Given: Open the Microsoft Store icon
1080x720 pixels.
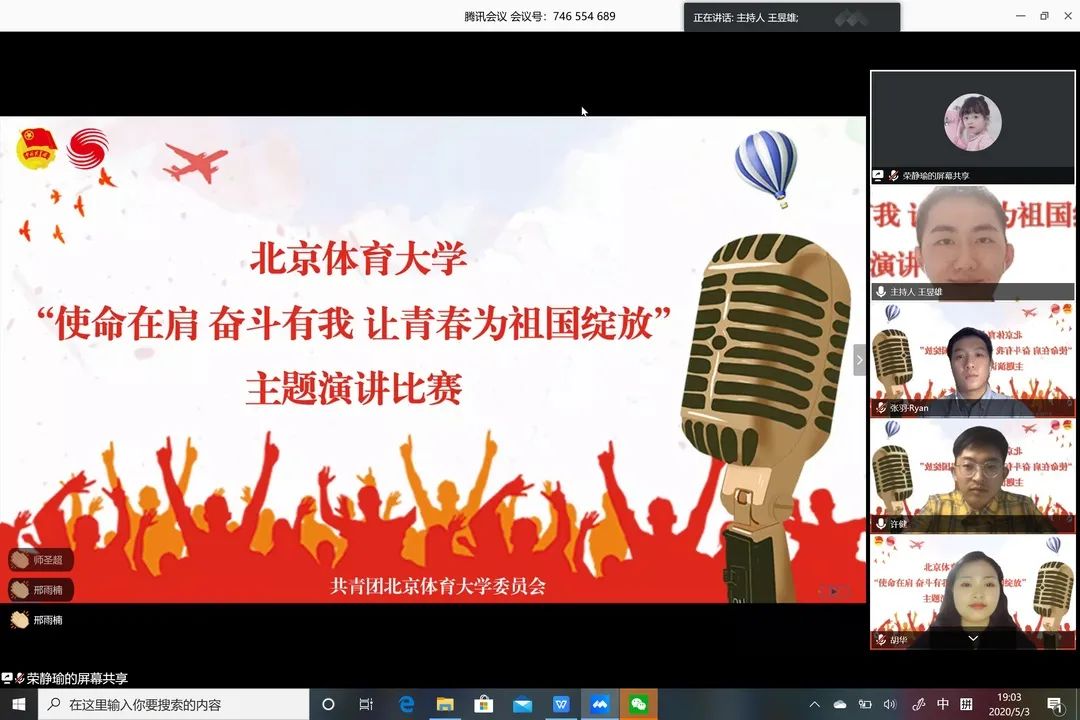Looking at the screenshot, I should pos(483,704).
